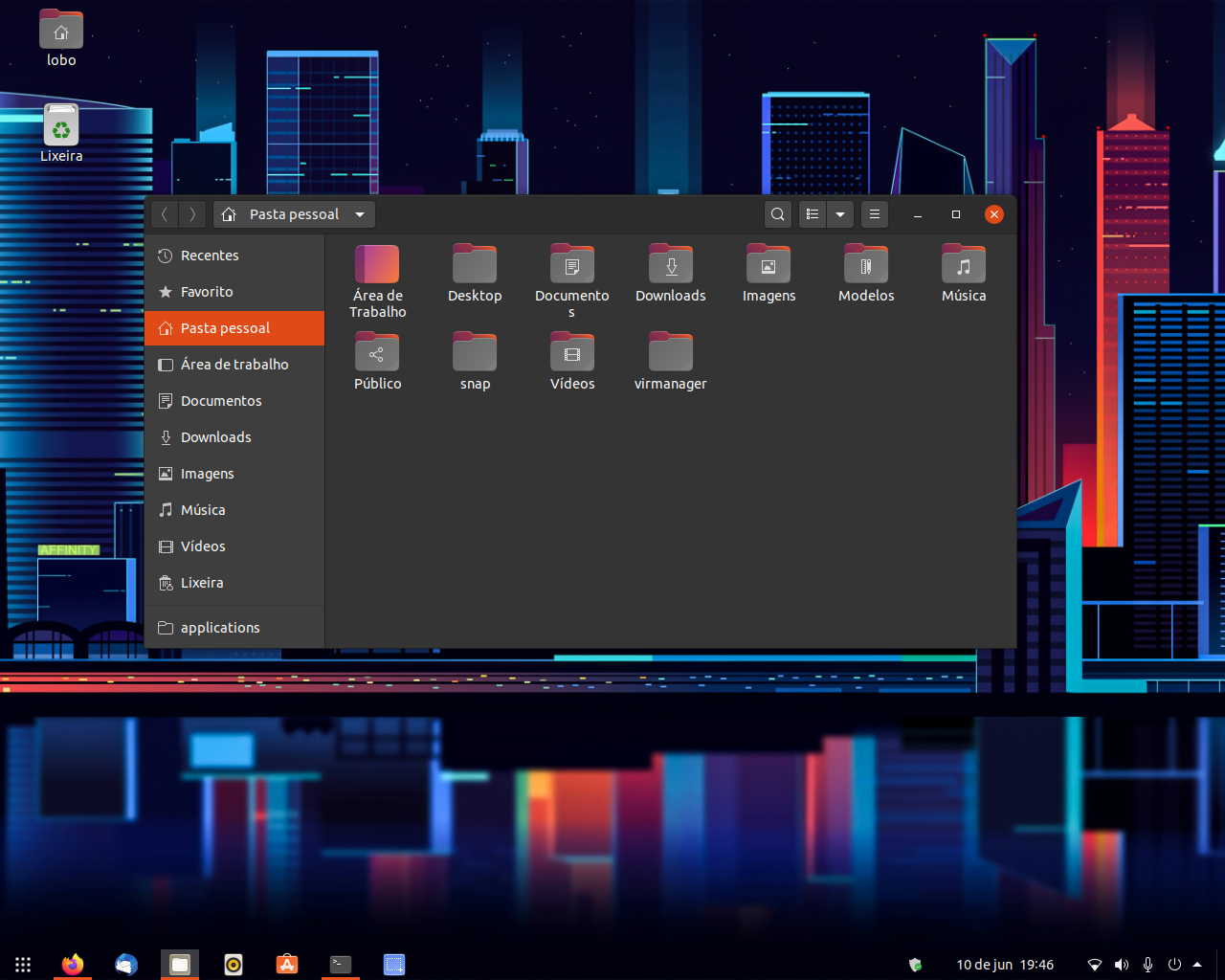This screenshot has height=980, width=1225.
Task: Open the screenshot tool from the taskbar
Action: pyautogui.click(x=394, y=964)
